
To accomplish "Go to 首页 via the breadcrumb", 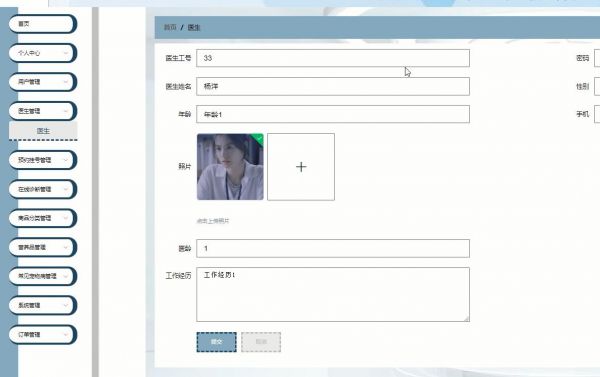I will pos(170,28).
